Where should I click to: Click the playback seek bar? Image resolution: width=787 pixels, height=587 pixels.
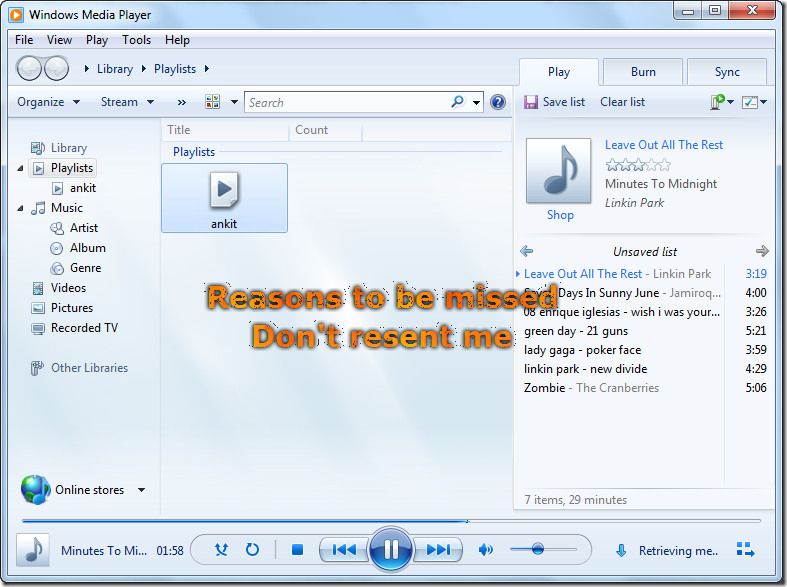[x=391, y=521]
